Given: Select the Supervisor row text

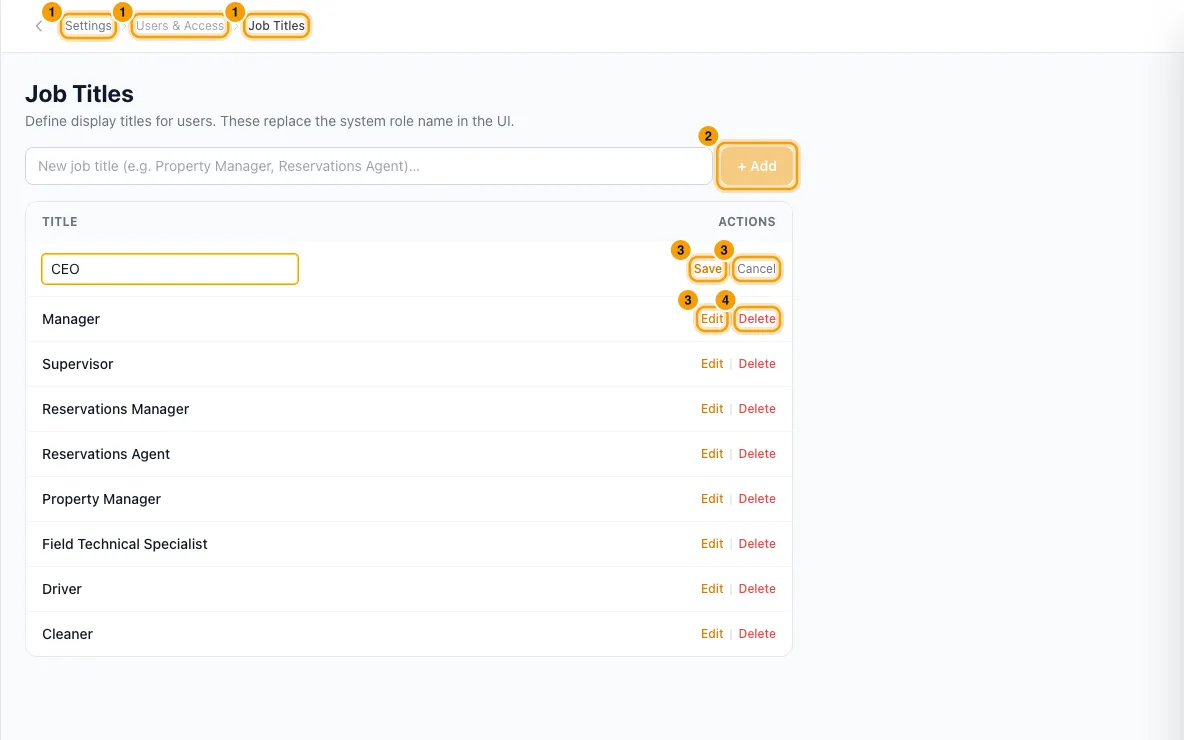Looking at the screenshot, I should pos(78,364).
